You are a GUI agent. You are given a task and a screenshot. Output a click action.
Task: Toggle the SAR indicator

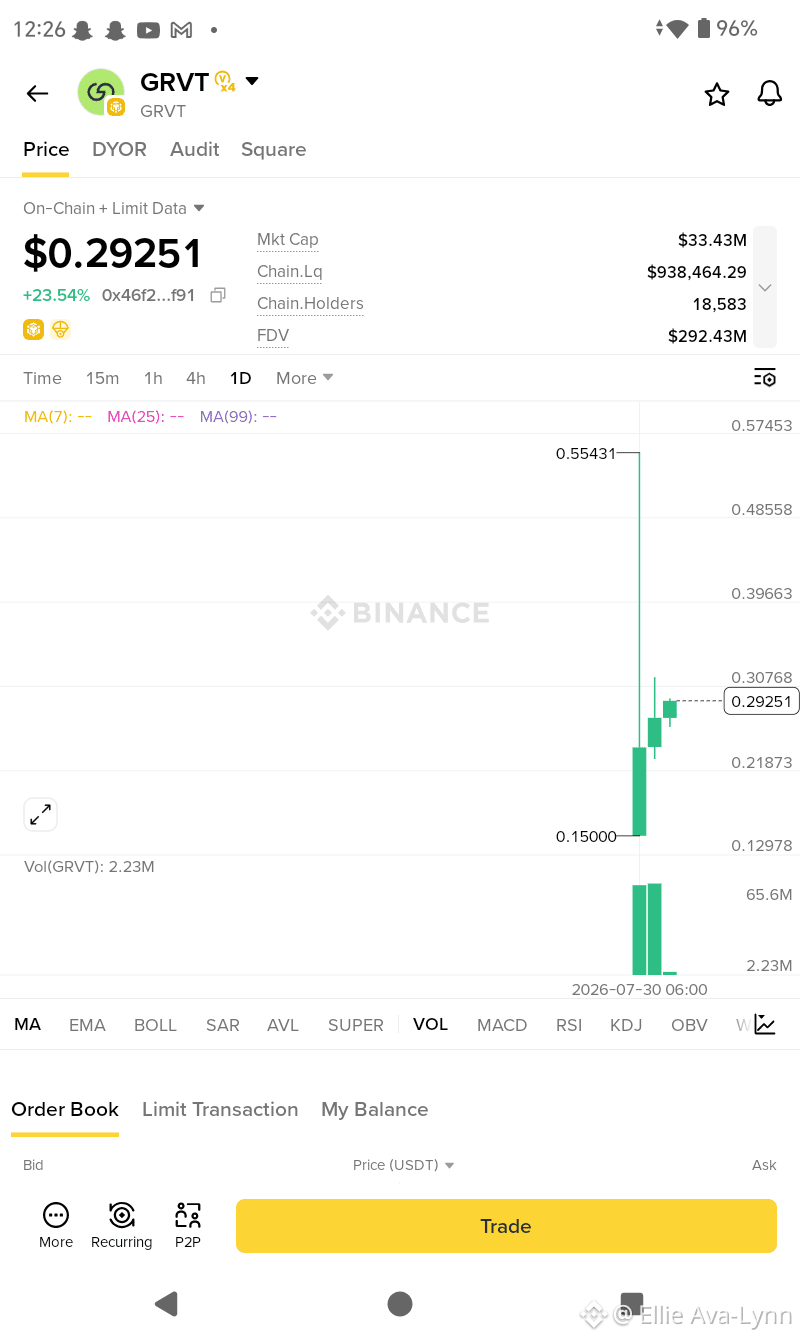click(222, 1025)
